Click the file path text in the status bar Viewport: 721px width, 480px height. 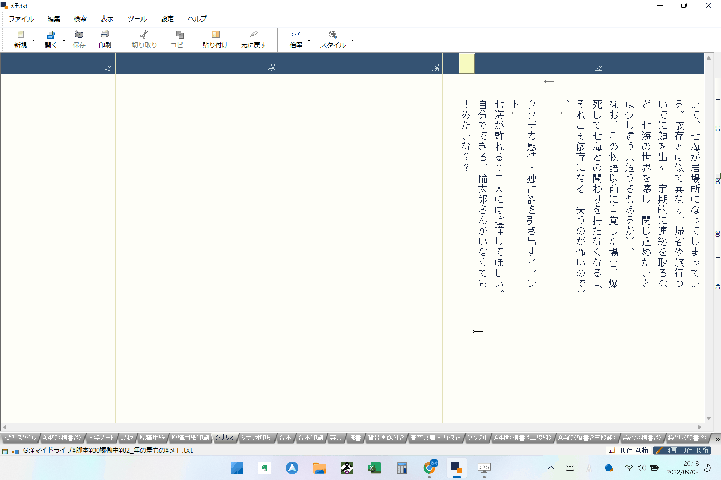click(x=108, y=451)
